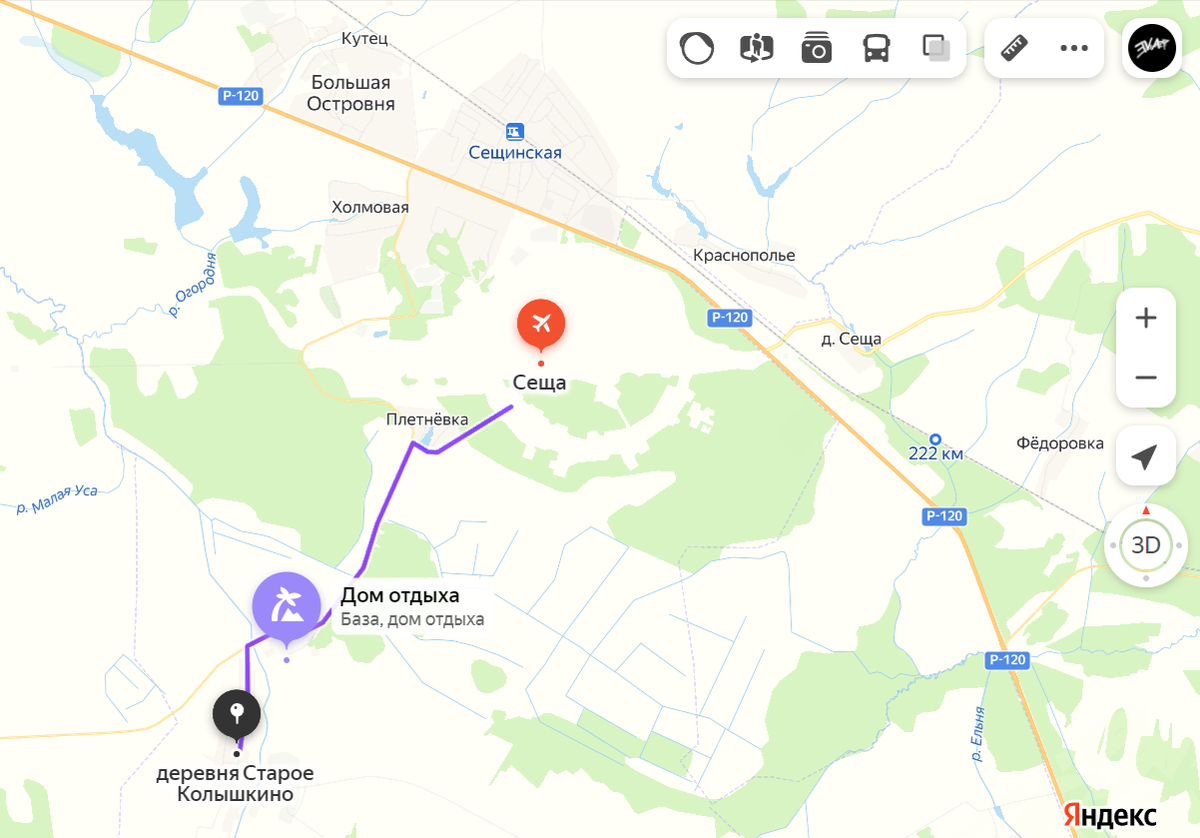Click the Плетнёвка village label
This screenshot has height=838, width=1200.
click(427, 420)
